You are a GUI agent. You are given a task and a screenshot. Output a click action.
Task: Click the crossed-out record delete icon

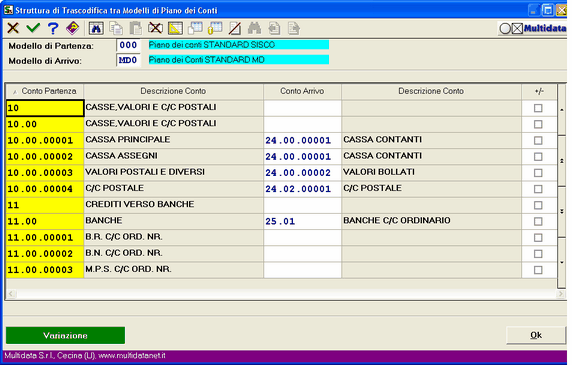coord(155,28)
